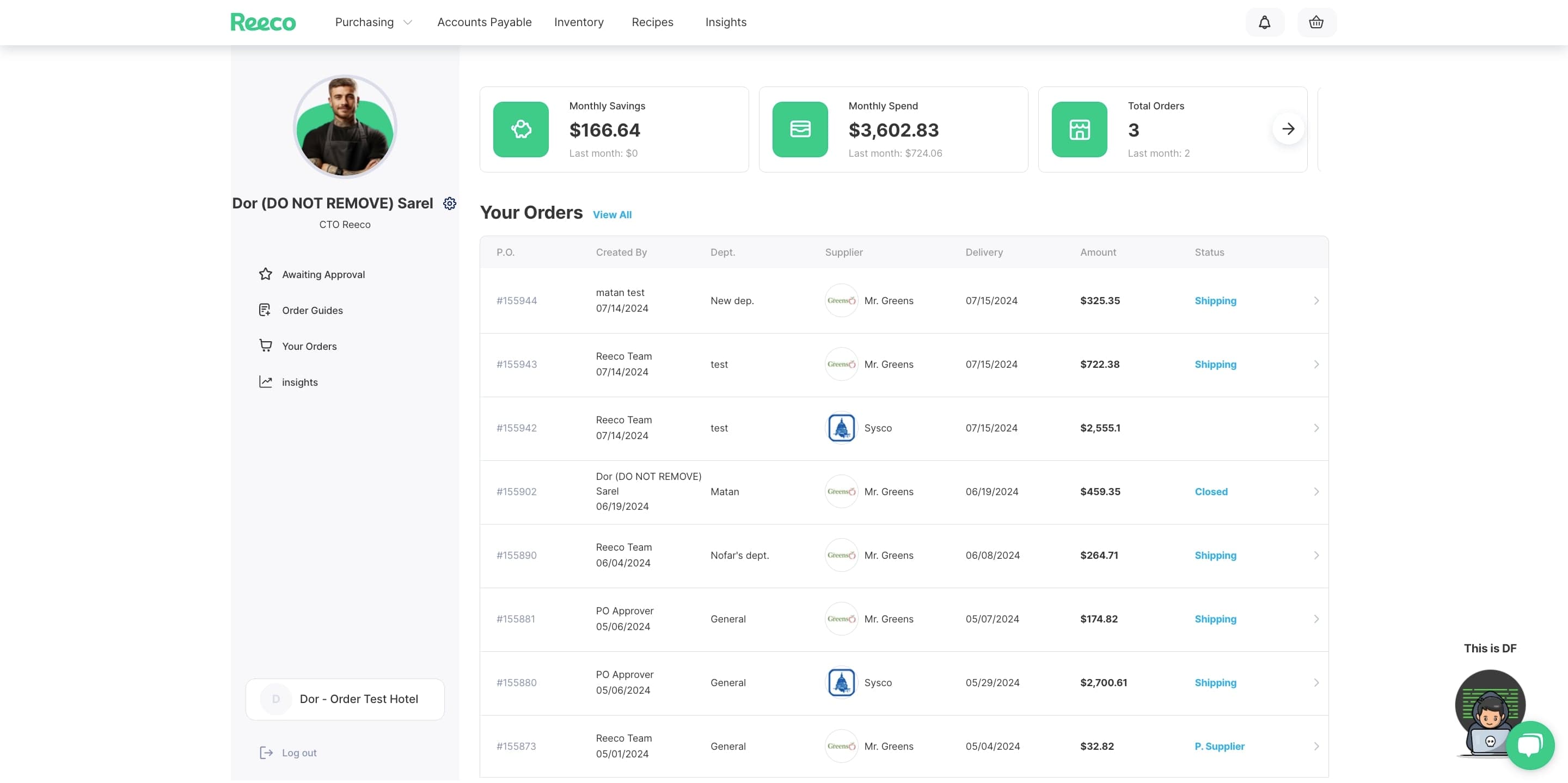Open Recipes in top navigation
Image resolution: width=1568 pixels, height=783 pixels.
(x=652, y=22)
